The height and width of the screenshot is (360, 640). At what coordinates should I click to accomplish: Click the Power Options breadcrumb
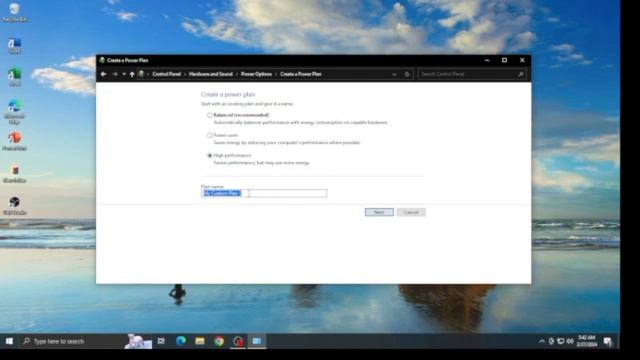256,74
